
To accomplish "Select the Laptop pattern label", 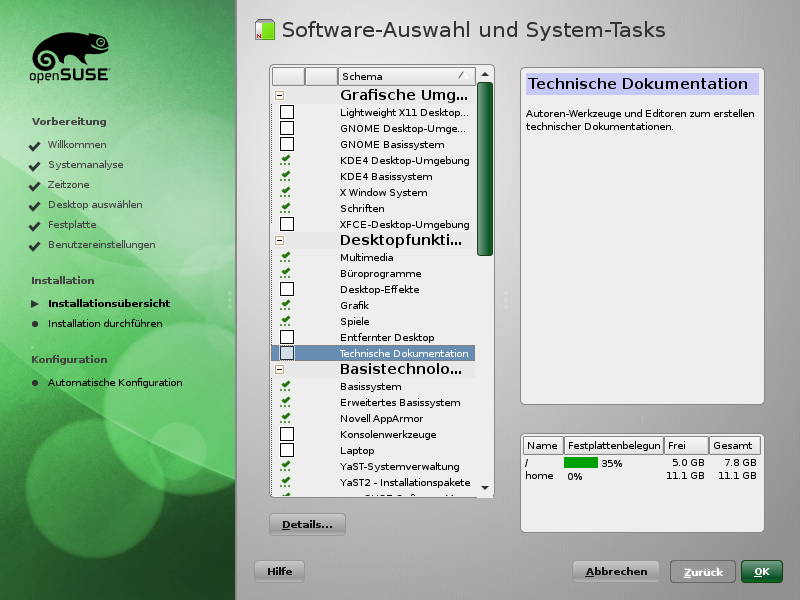I will click(x=357, y=451).
